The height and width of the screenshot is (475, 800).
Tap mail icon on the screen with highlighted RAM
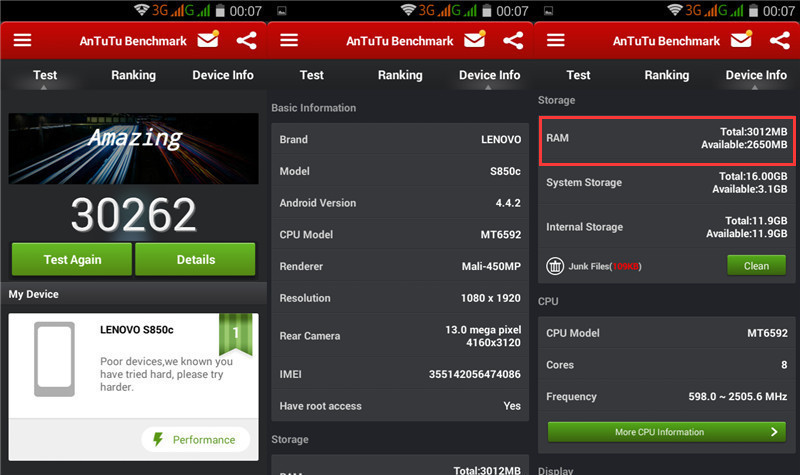[x=742, y=41]
